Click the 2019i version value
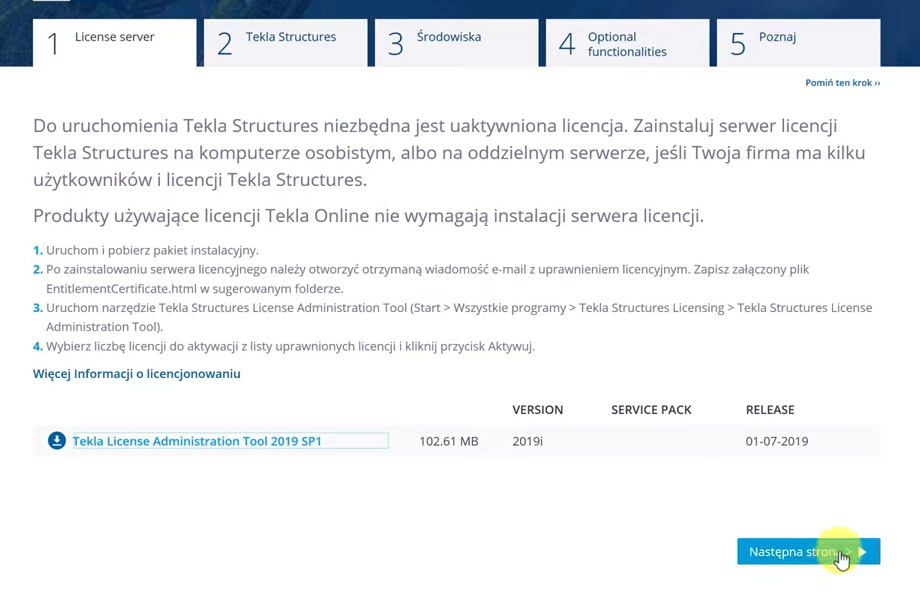Screen dimensions: 920x606 click(x=527, y=441)
